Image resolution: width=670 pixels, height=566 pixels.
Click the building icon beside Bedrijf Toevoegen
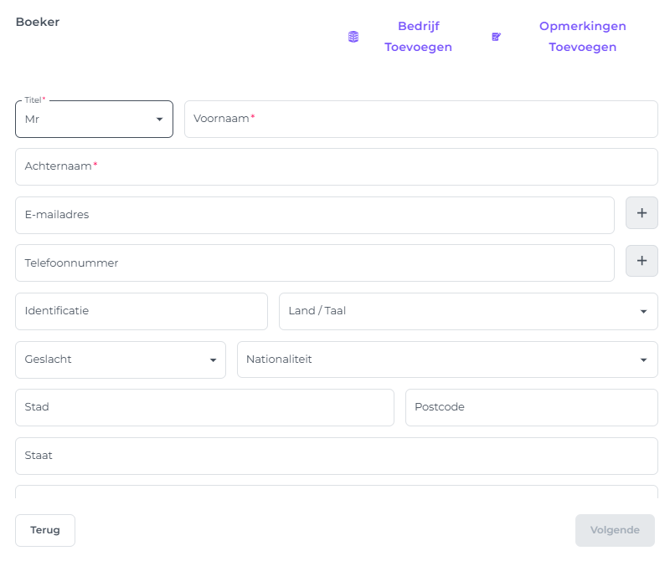click(x=353, y=37)
